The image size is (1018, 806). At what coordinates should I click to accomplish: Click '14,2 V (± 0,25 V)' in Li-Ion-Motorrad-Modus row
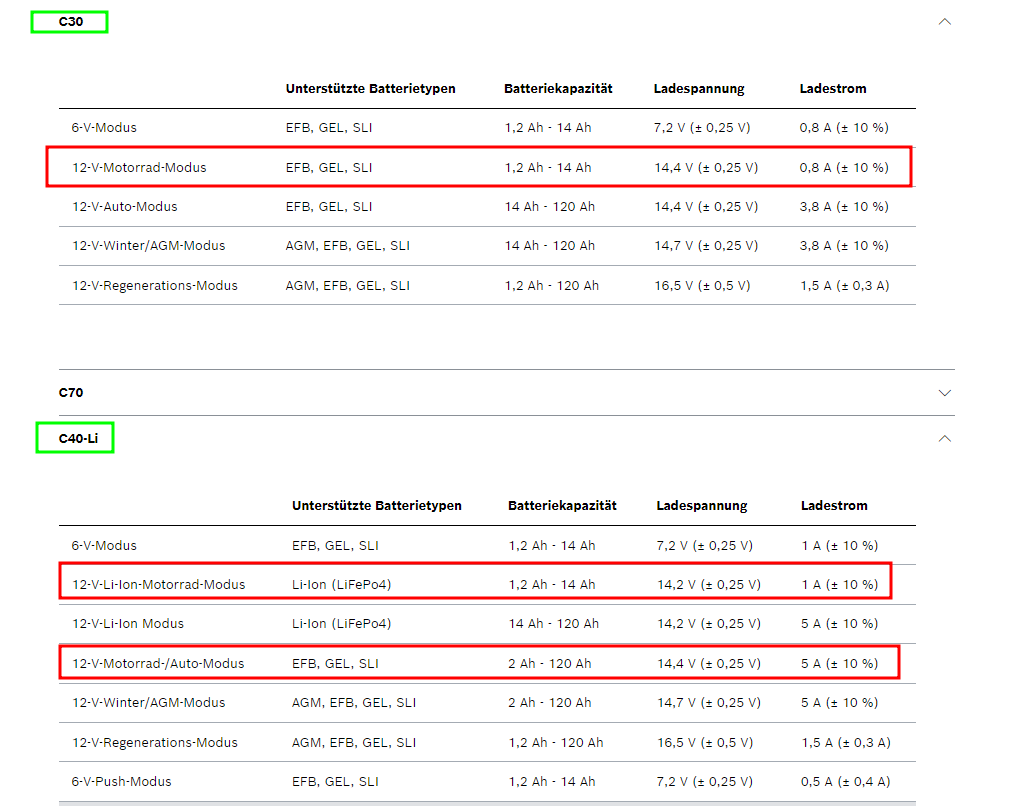(708, 585)
